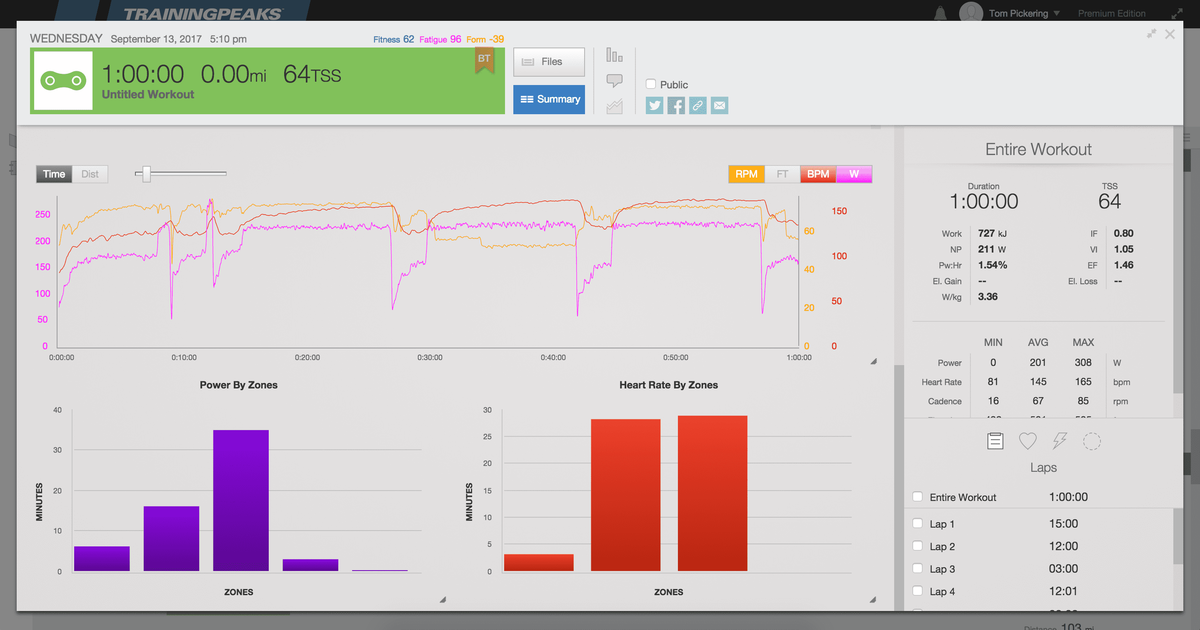Switch to the Dist tab
The width and height of the screenshot is (1200, 630).
click(x=90, y=173)
